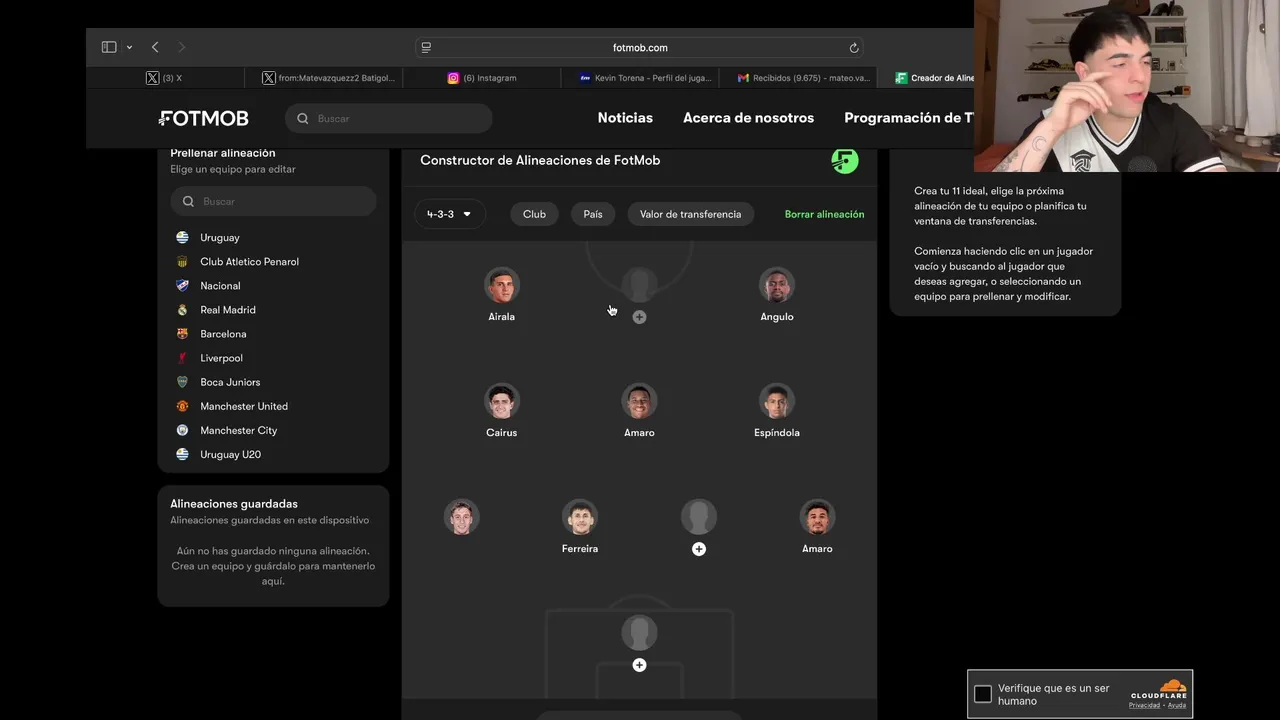Open the unlabeled left back avatar
Screen dimensions: 1280x720
tap(461, 517)
